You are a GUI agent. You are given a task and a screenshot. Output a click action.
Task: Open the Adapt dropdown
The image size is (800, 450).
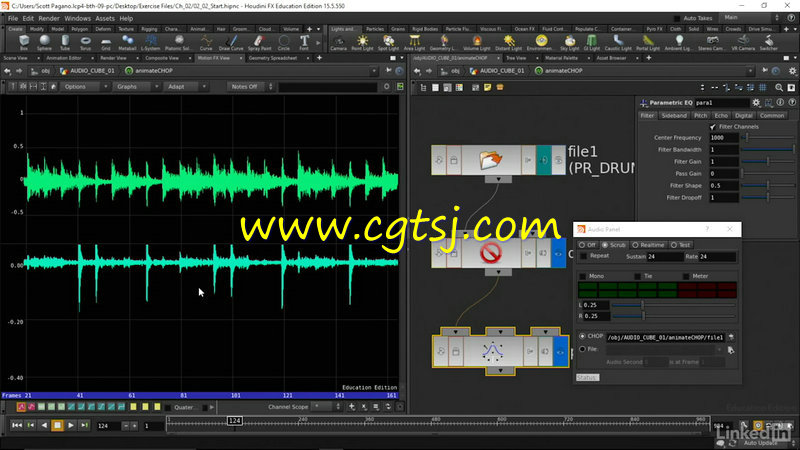[x=186, y=87]
